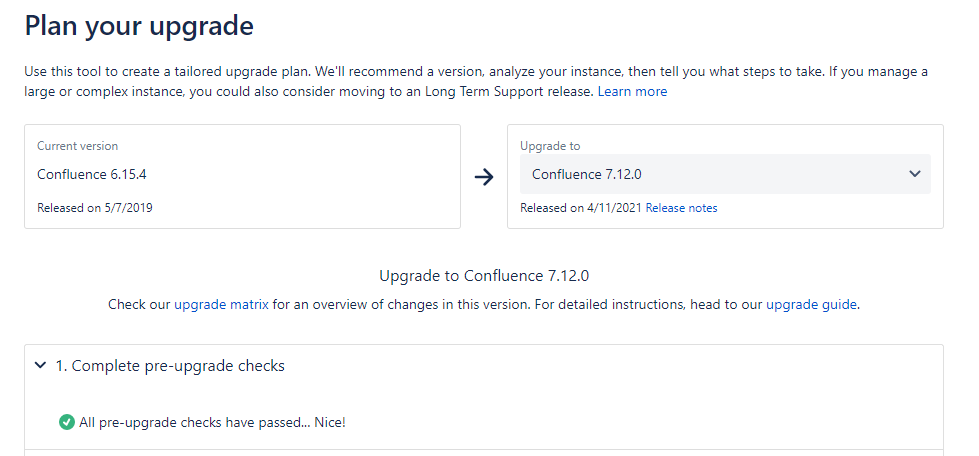This screenshot has height=456, width=979.
Task: Click the 'Upgrade to' field label
Action: click(x=550, y=146)
